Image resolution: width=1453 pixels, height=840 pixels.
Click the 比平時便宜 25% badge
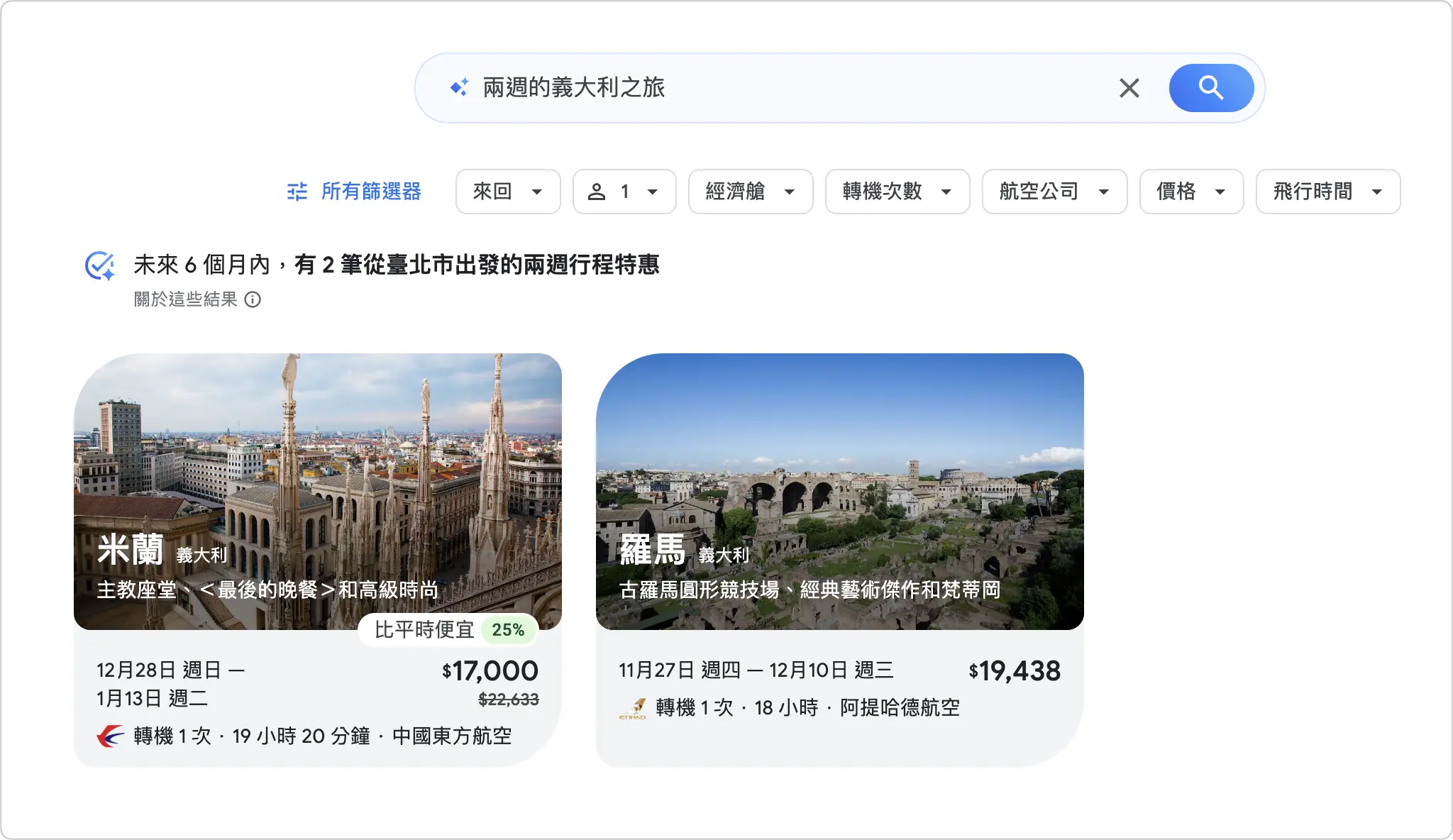(448, 629)
